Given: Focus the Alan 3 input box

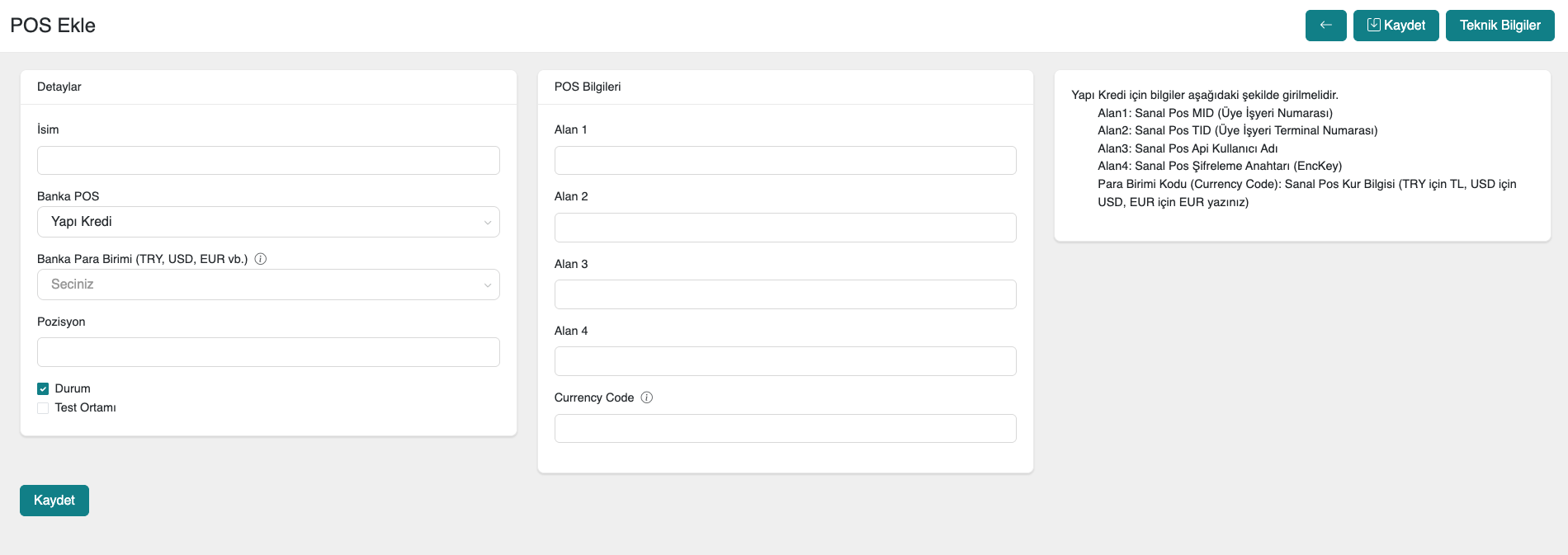Looking at the screenshot, I should (785, 294).
